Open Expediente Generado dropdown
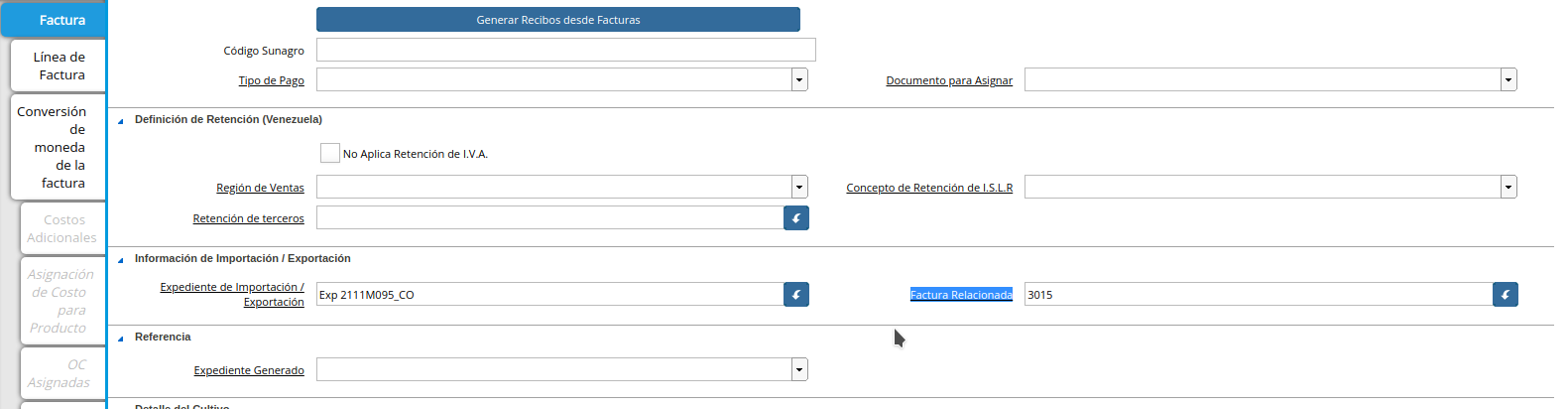 click(799, 370)
